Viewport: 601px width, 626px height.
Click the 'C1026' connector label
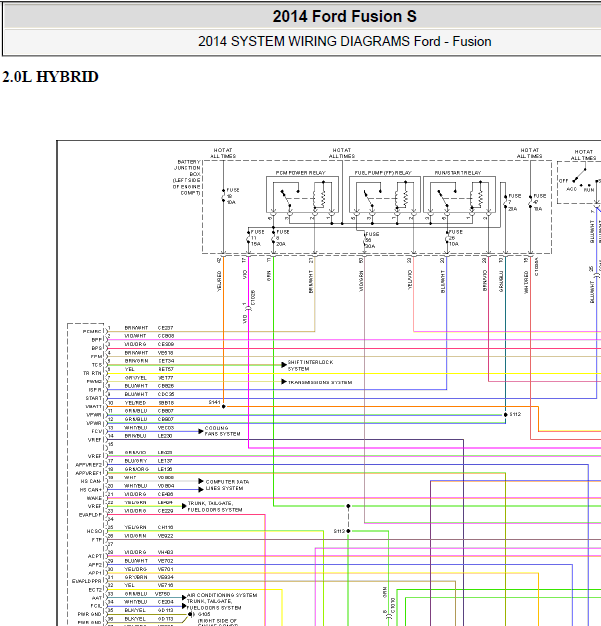coord(254,298)
